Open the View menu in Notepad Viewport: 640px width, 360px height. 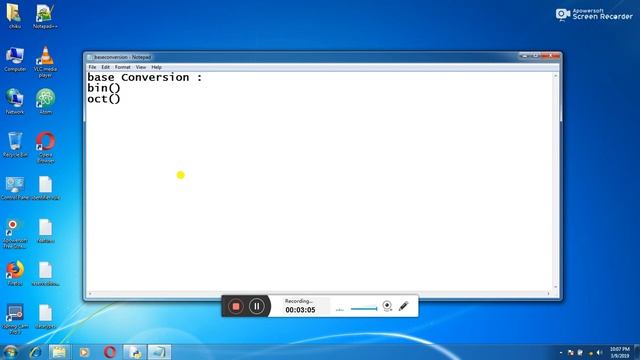coord(141,67)
